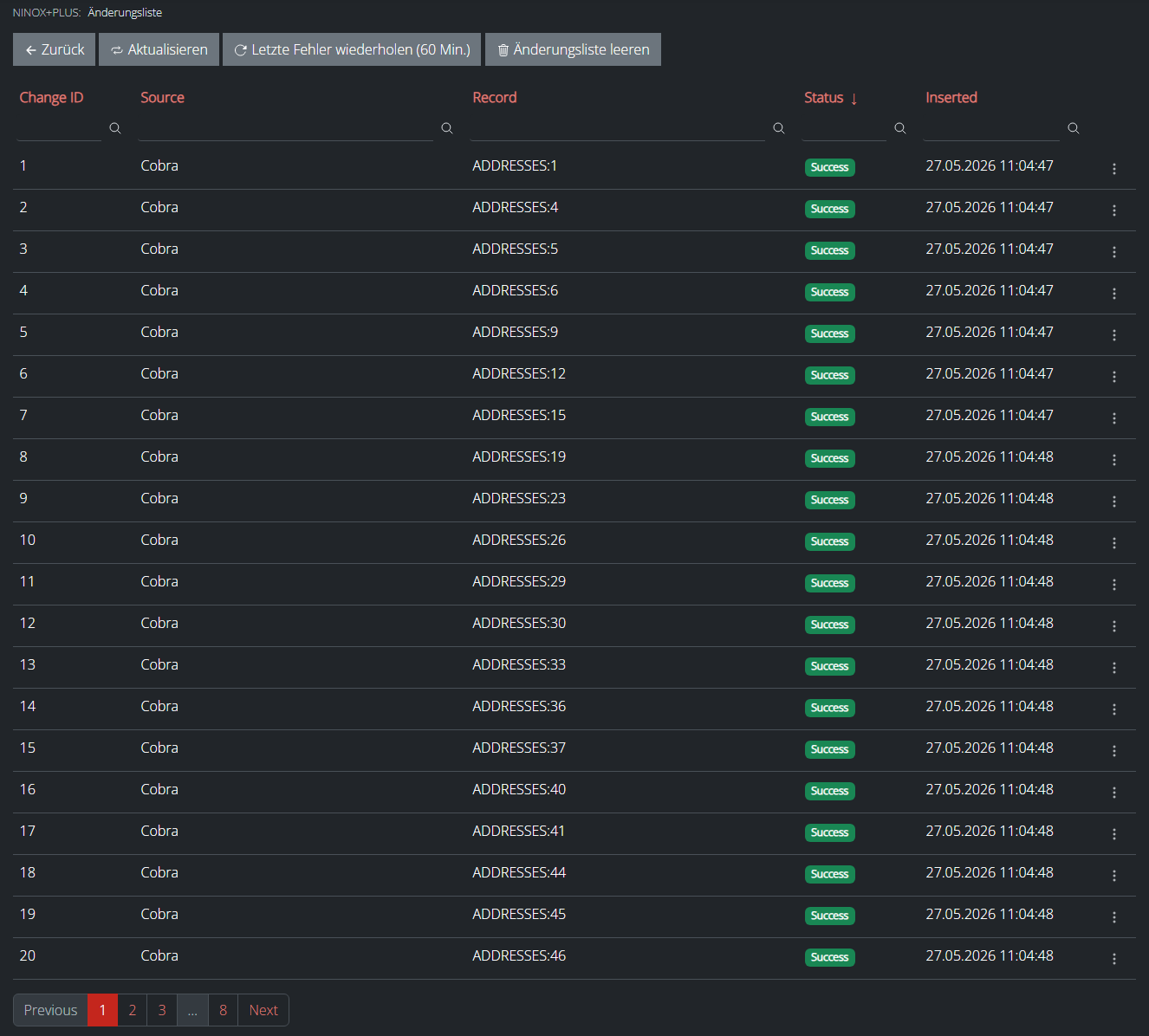The image size is (1149, 1036).
Task: Focus the Status filter input
Action: (x=844, y=128)
